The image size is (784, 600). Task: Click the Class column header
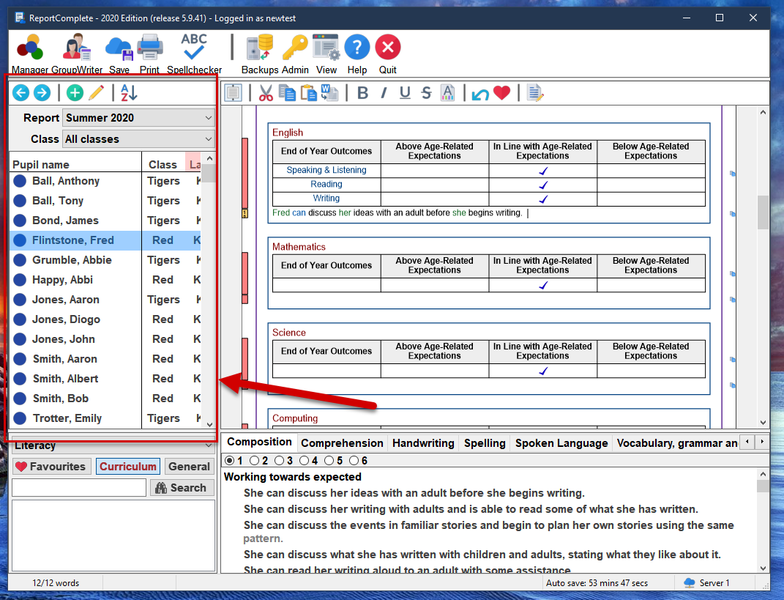coord(163,164)
